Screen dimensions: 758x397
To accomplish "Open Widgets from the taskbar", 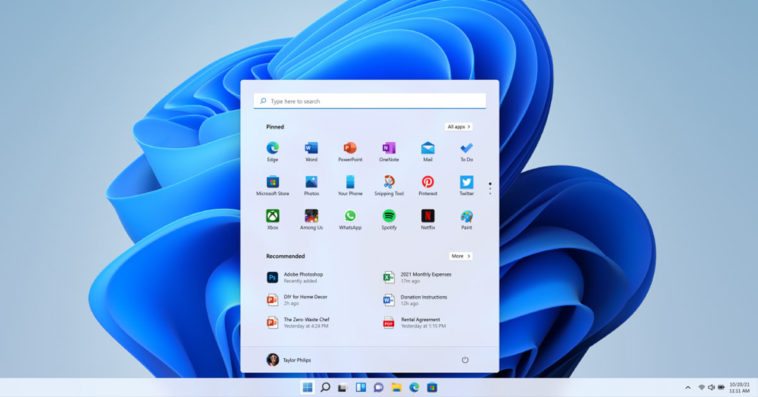I will (361, 387).
